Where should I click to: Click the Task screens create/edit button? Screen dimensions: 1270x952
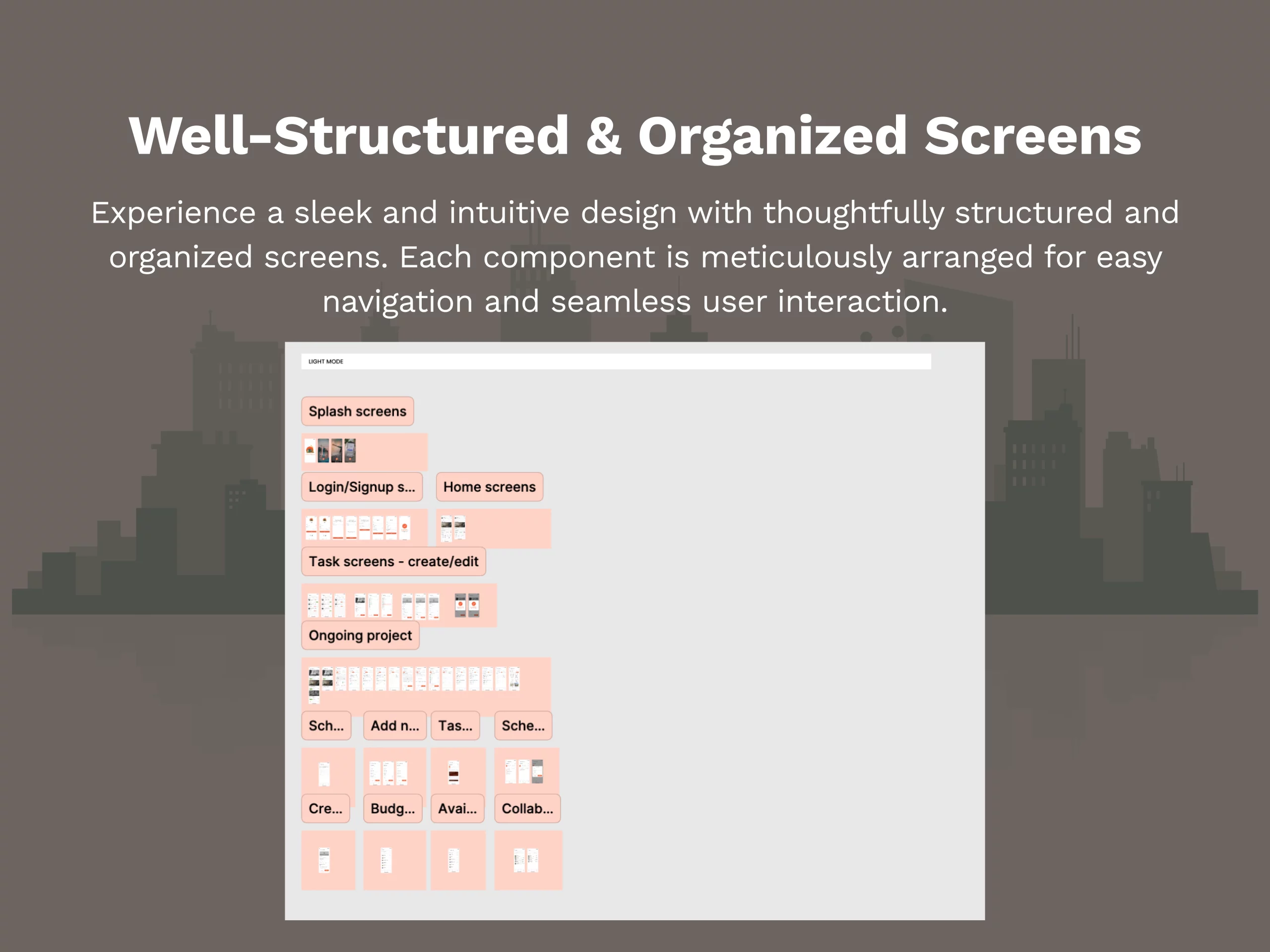[393, 560]
